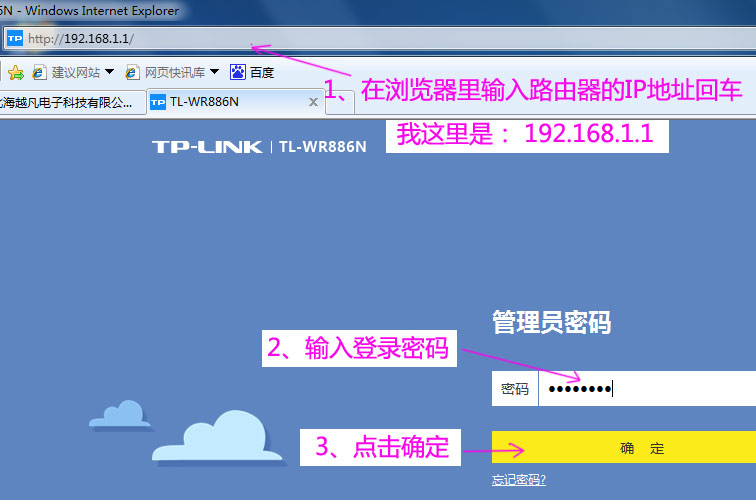Open the 建议网站 favorites link
756x500 pixels.
point(76,72)
